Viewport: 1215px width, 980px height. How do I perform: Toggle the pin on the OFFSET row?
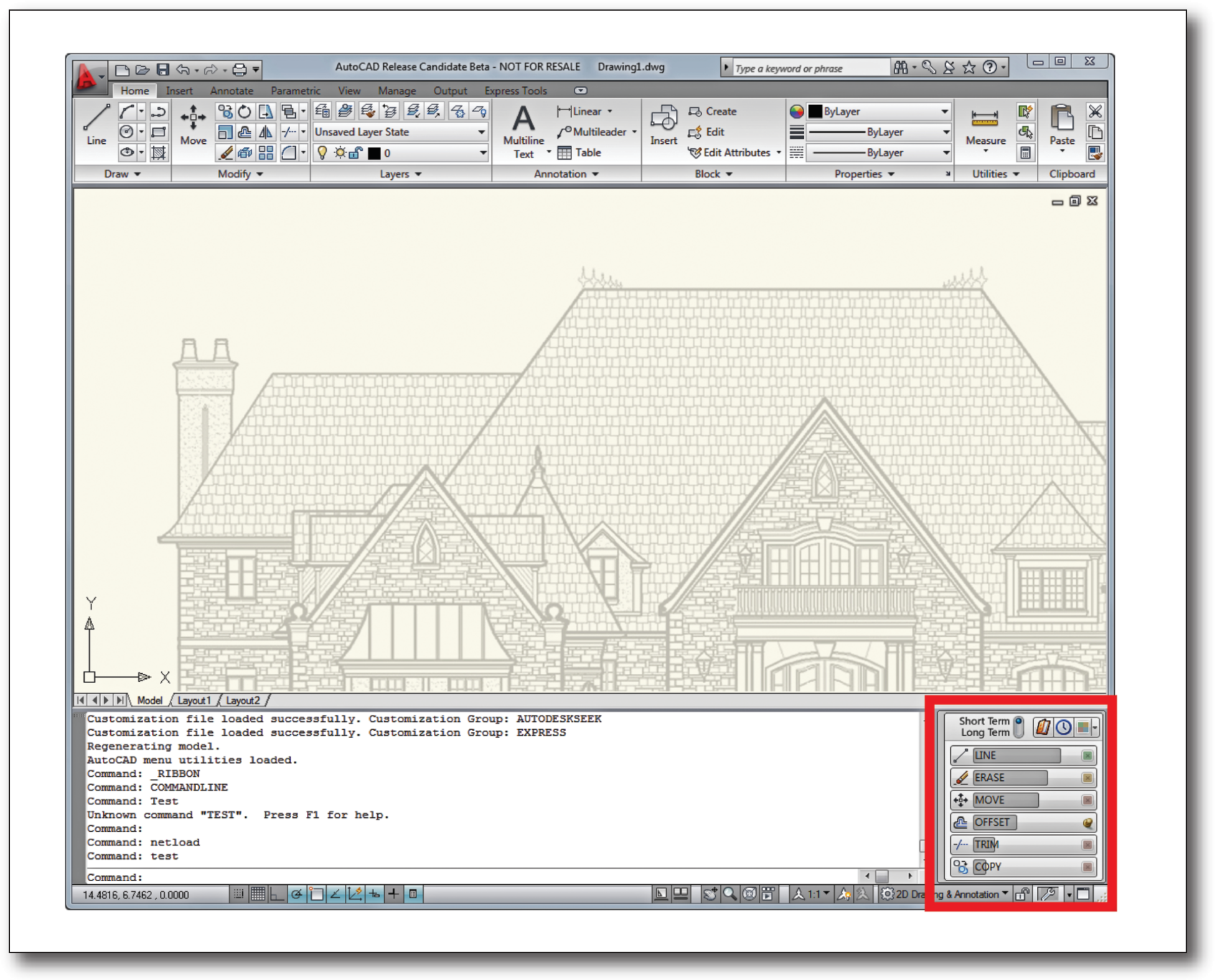1087,823
